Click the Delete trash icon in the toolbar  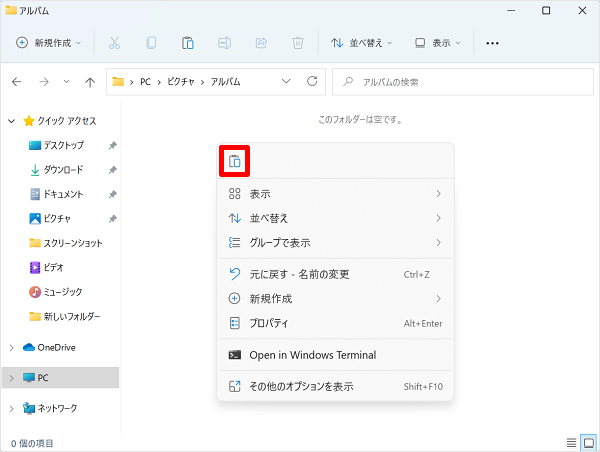(297, 43)
